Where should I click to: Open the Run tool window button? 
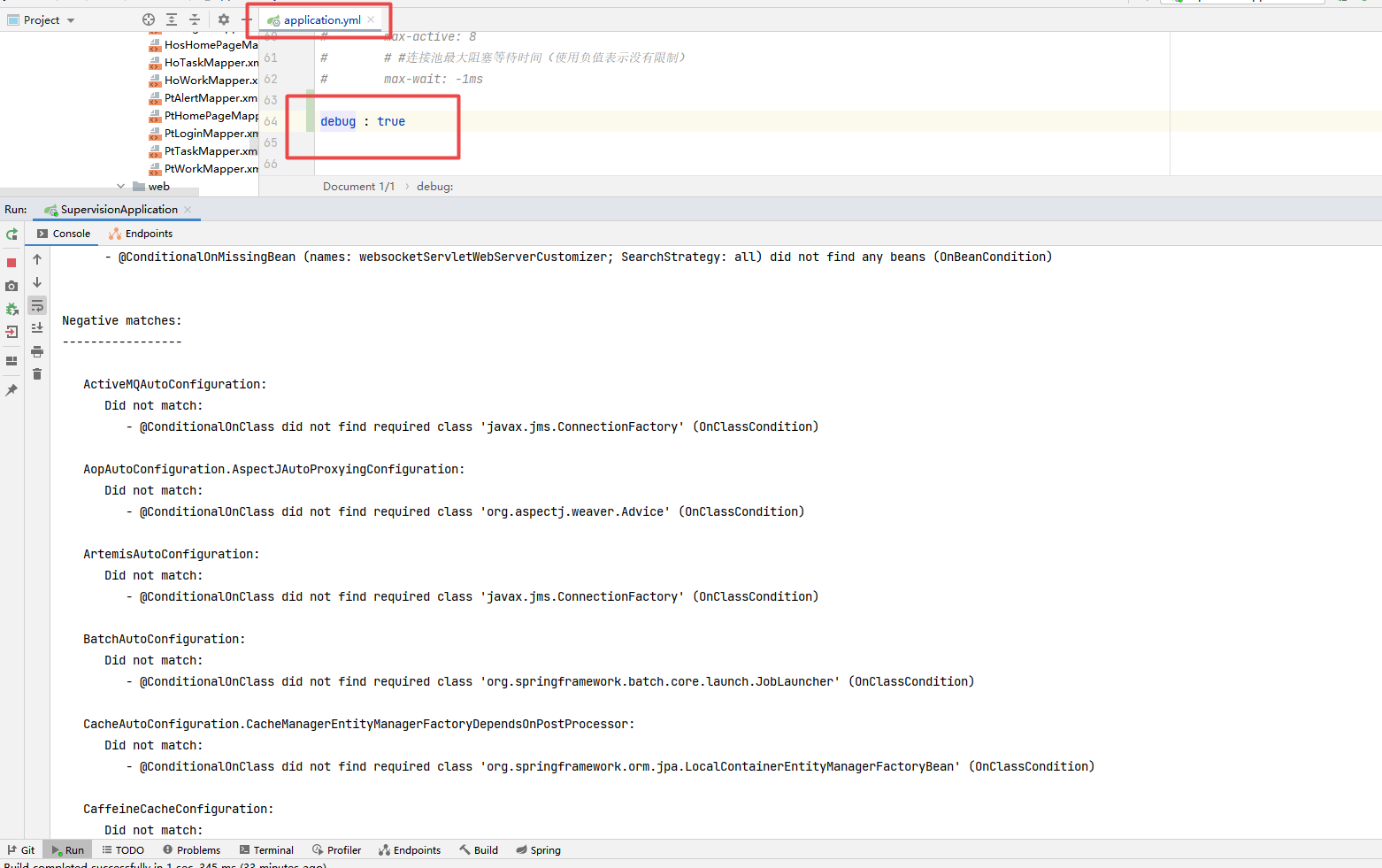(67, 850)
